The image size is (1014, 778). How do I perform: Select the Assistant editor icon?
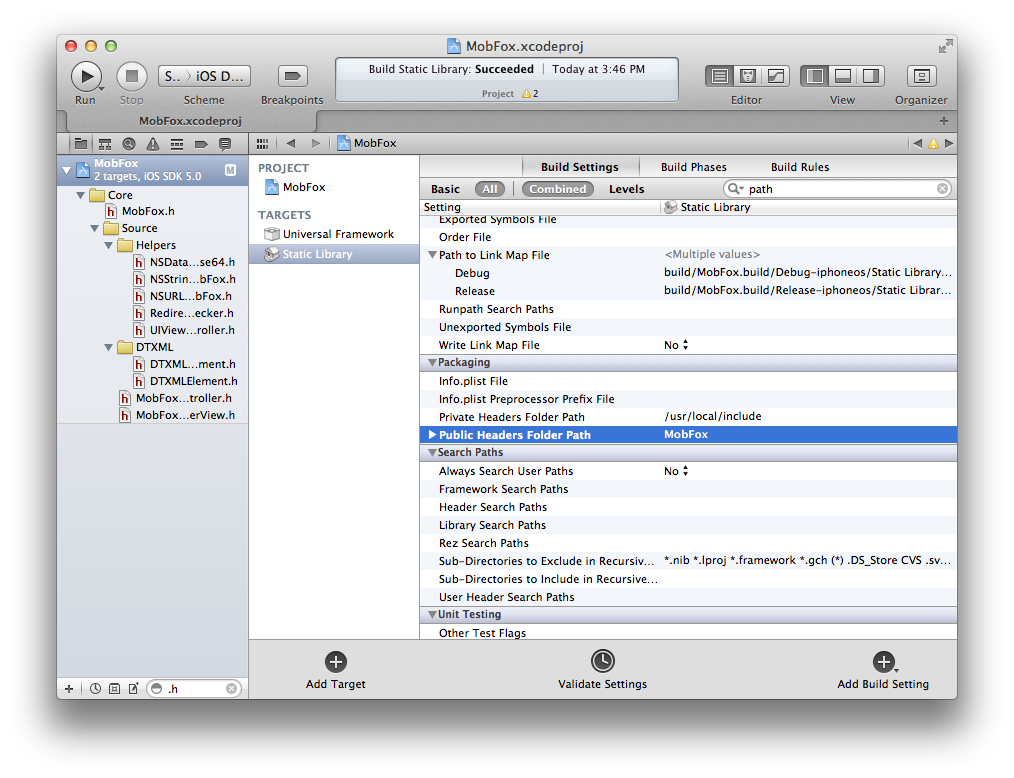(748, 76)
